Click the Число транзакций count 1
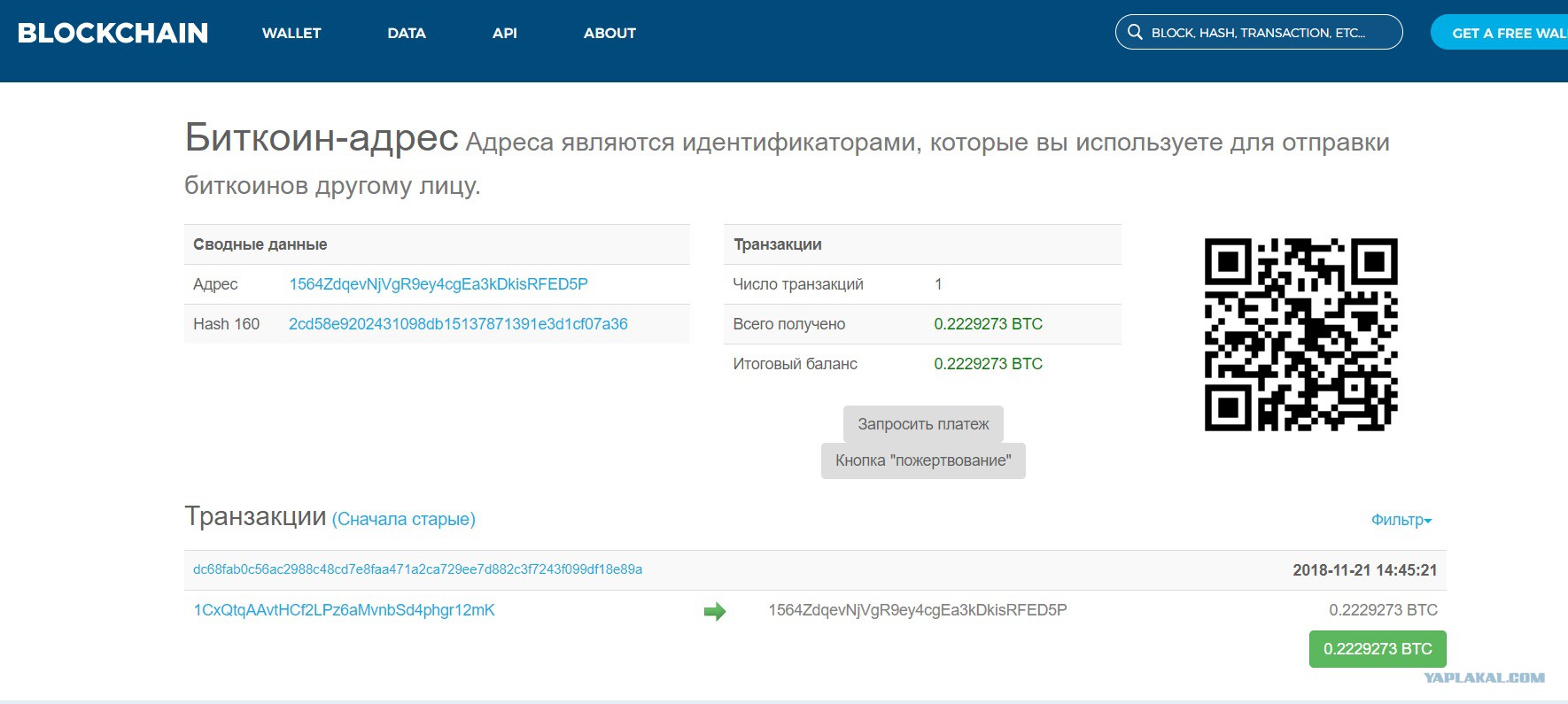The width and height of the screenshot is (1568, 704). point(938,284)
